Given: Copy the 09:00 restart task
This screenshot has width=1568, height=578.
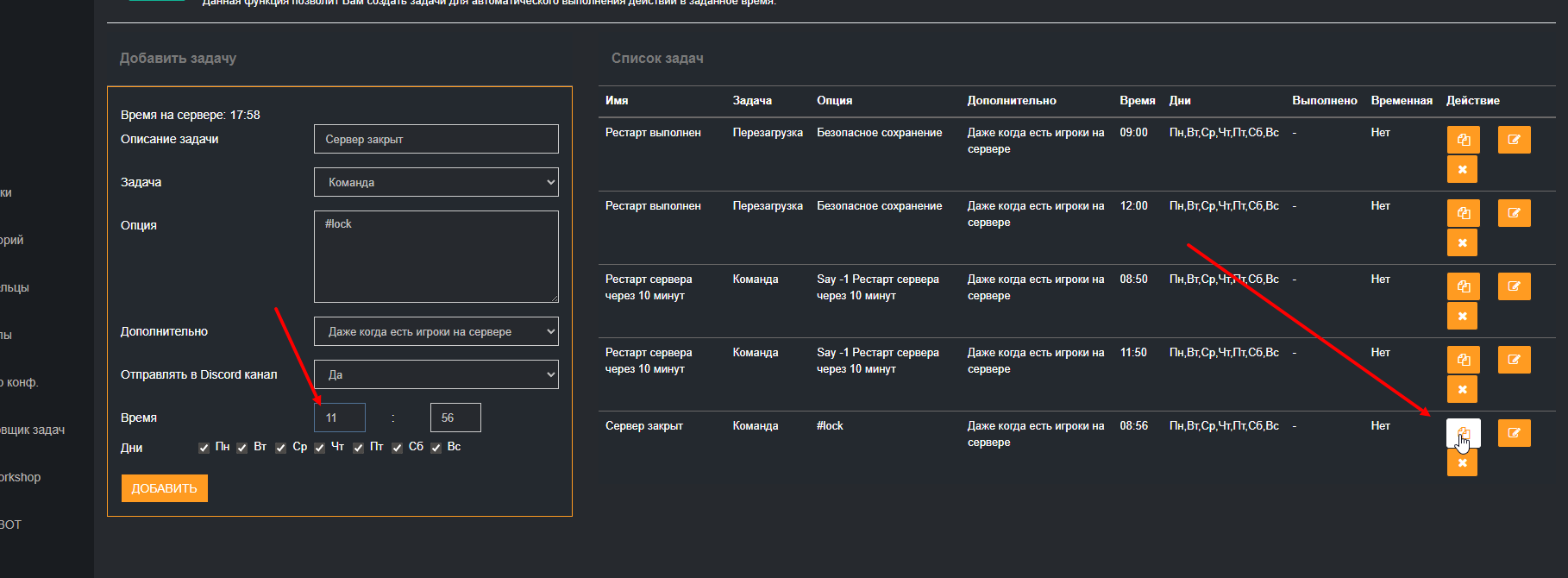Looking at the screenshot, I should click(1463, 140).
